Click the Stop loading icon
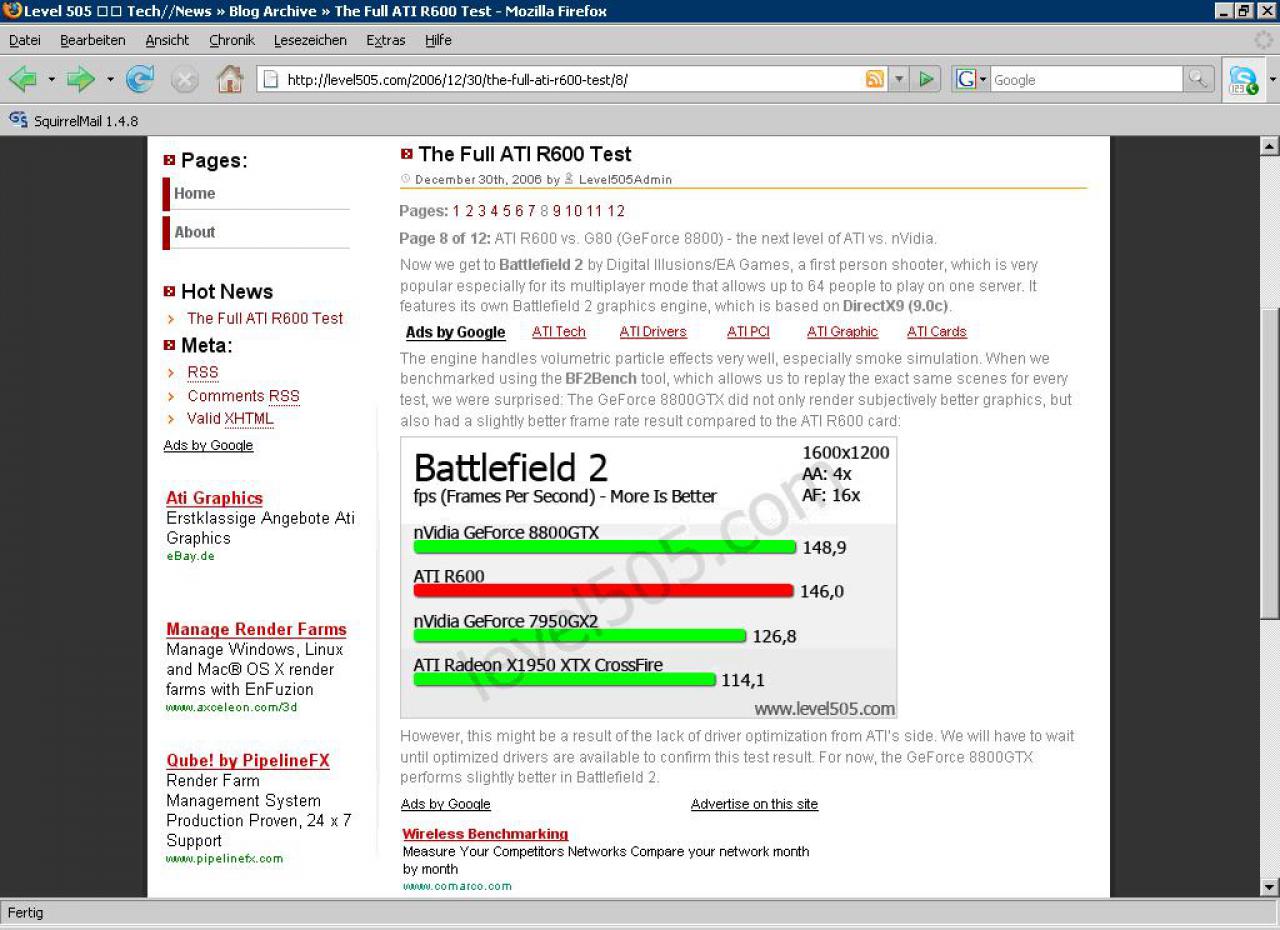 tap(185, 80)
